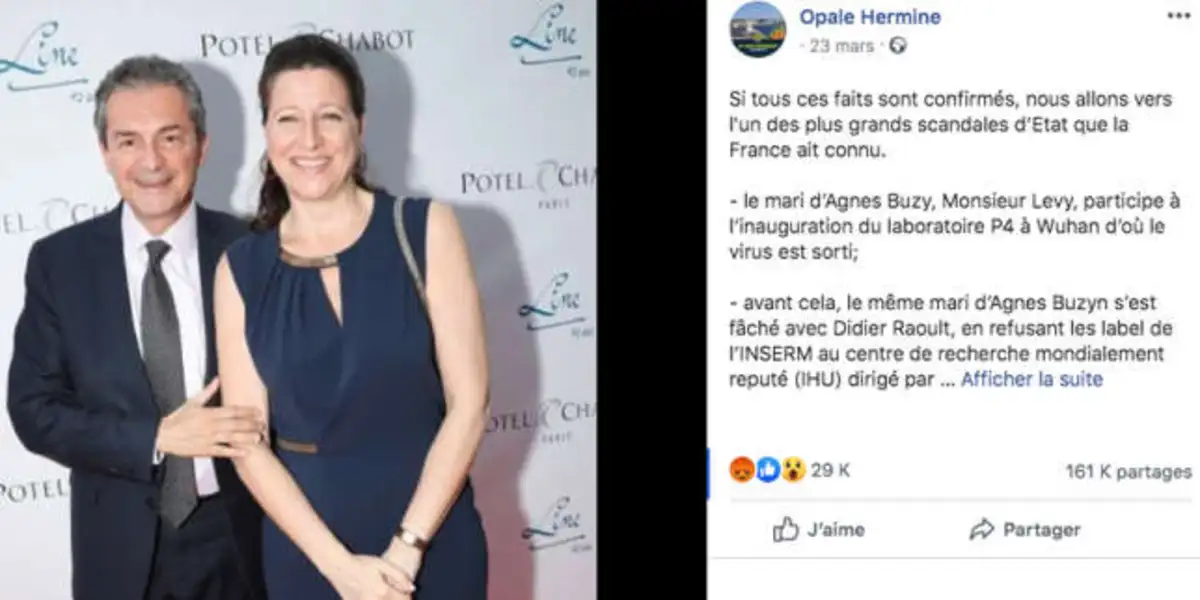Expand the post with 'Afficher la suite'
Image resolution: width=1200 pixels, height=600 pixels.
point(1032,379)
